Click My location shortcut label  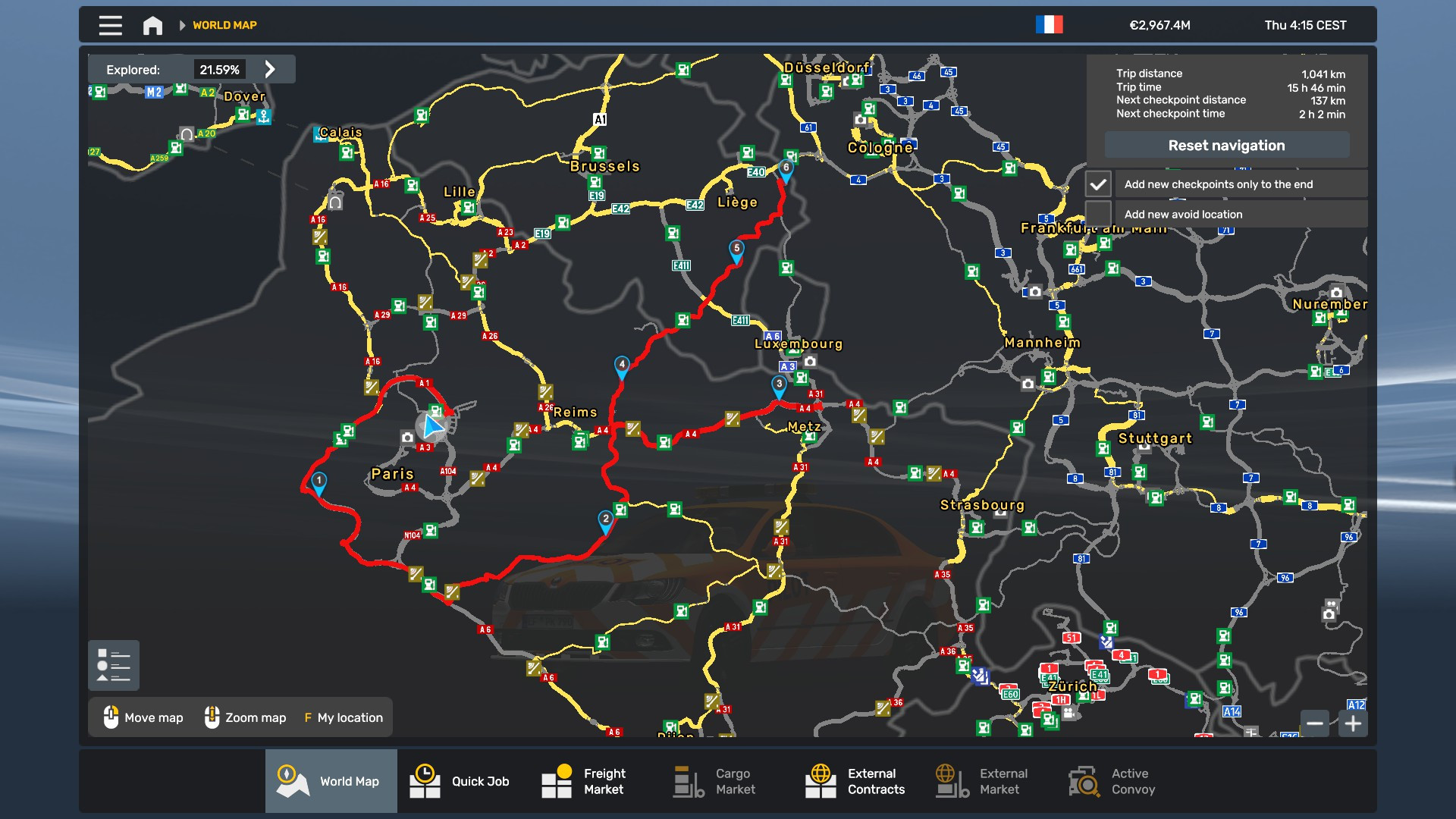click(350, 717)
